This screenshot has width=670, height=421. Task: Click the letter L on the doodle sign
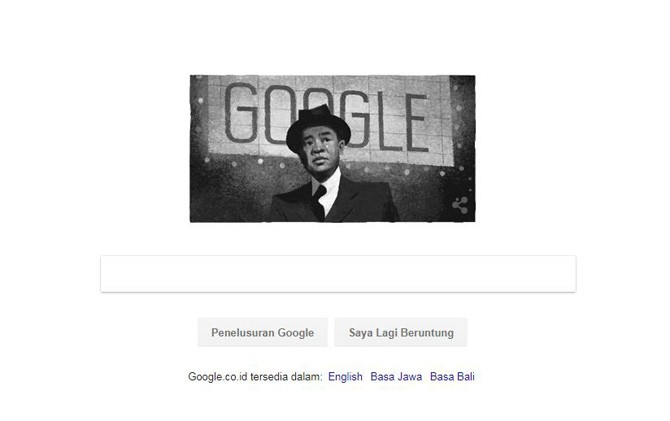pos(391,121)
